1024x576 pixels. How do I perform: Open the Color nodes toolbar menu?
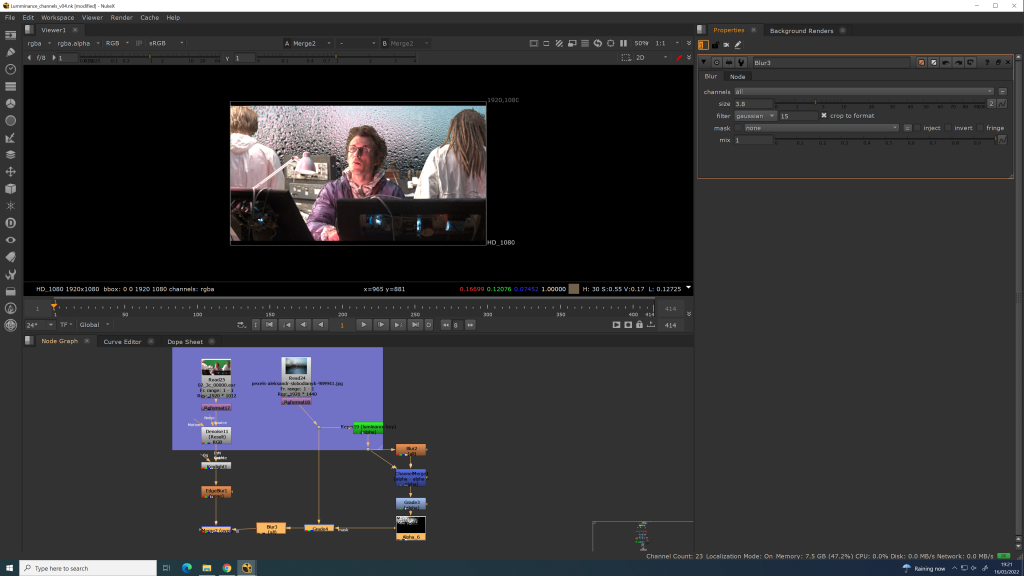tap(10, 103)
